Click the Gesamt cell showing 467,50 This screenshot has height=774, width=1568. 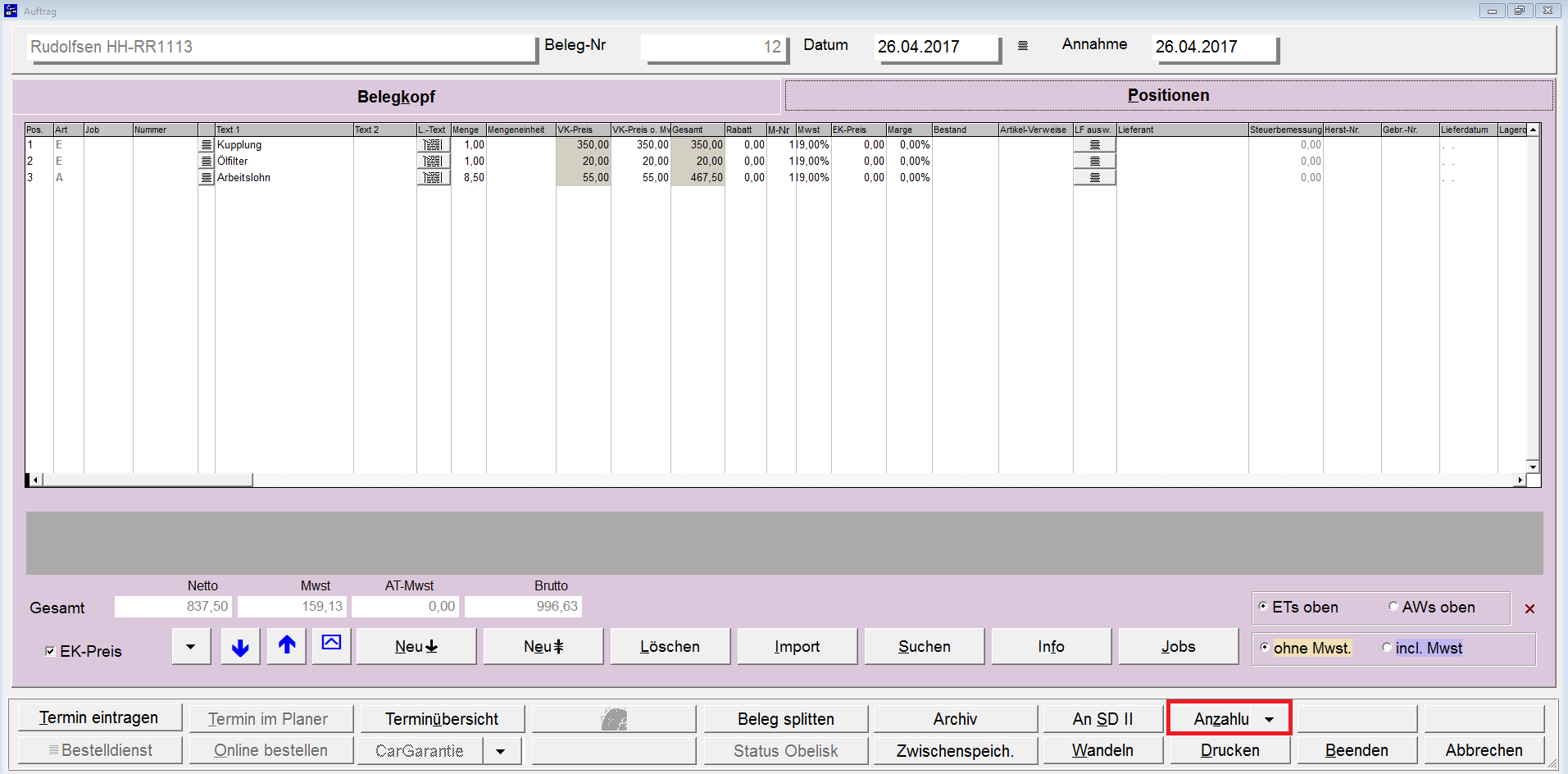[x=698, y=177]
